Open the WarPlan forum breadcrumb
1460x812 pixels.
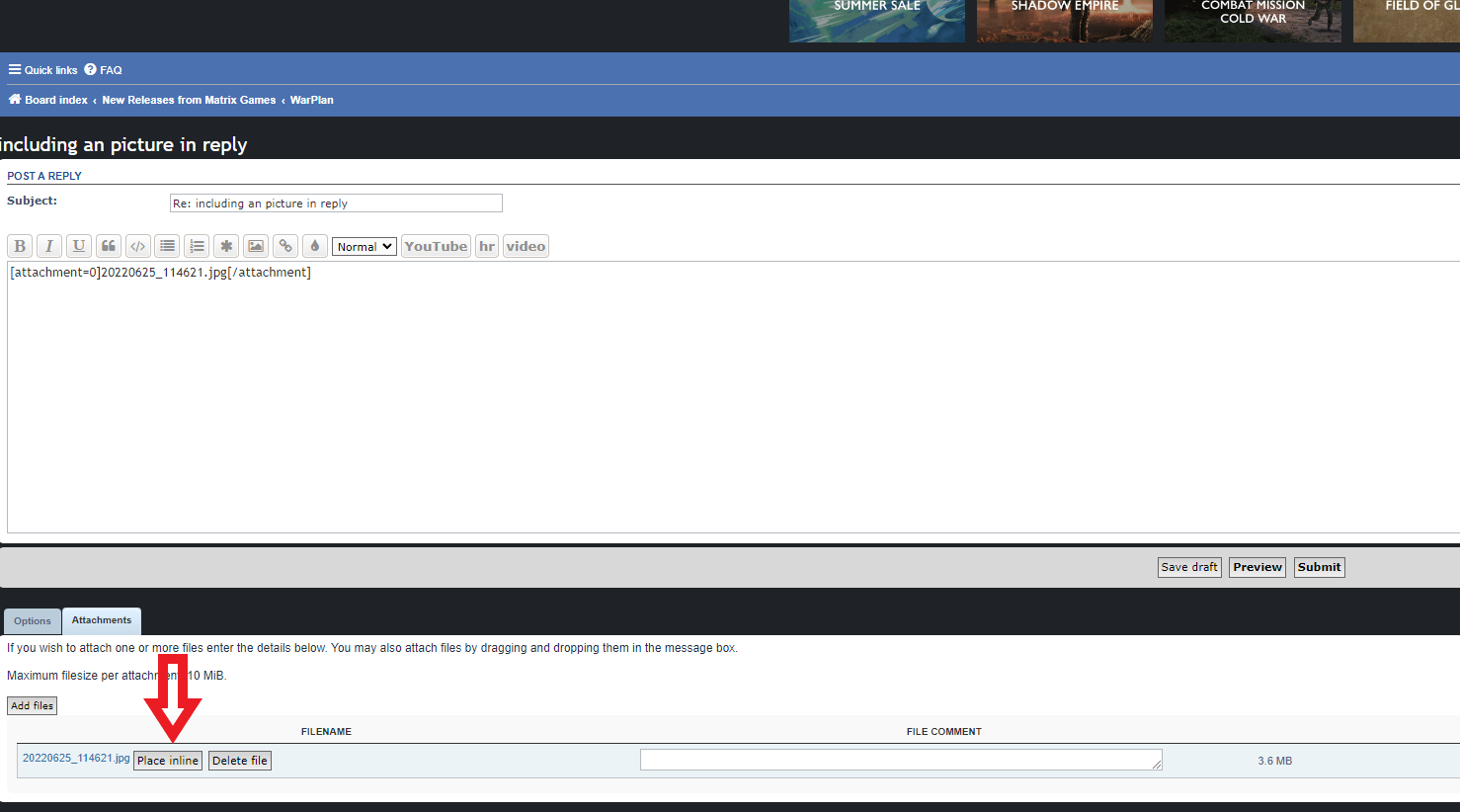[x=311, y=100]
